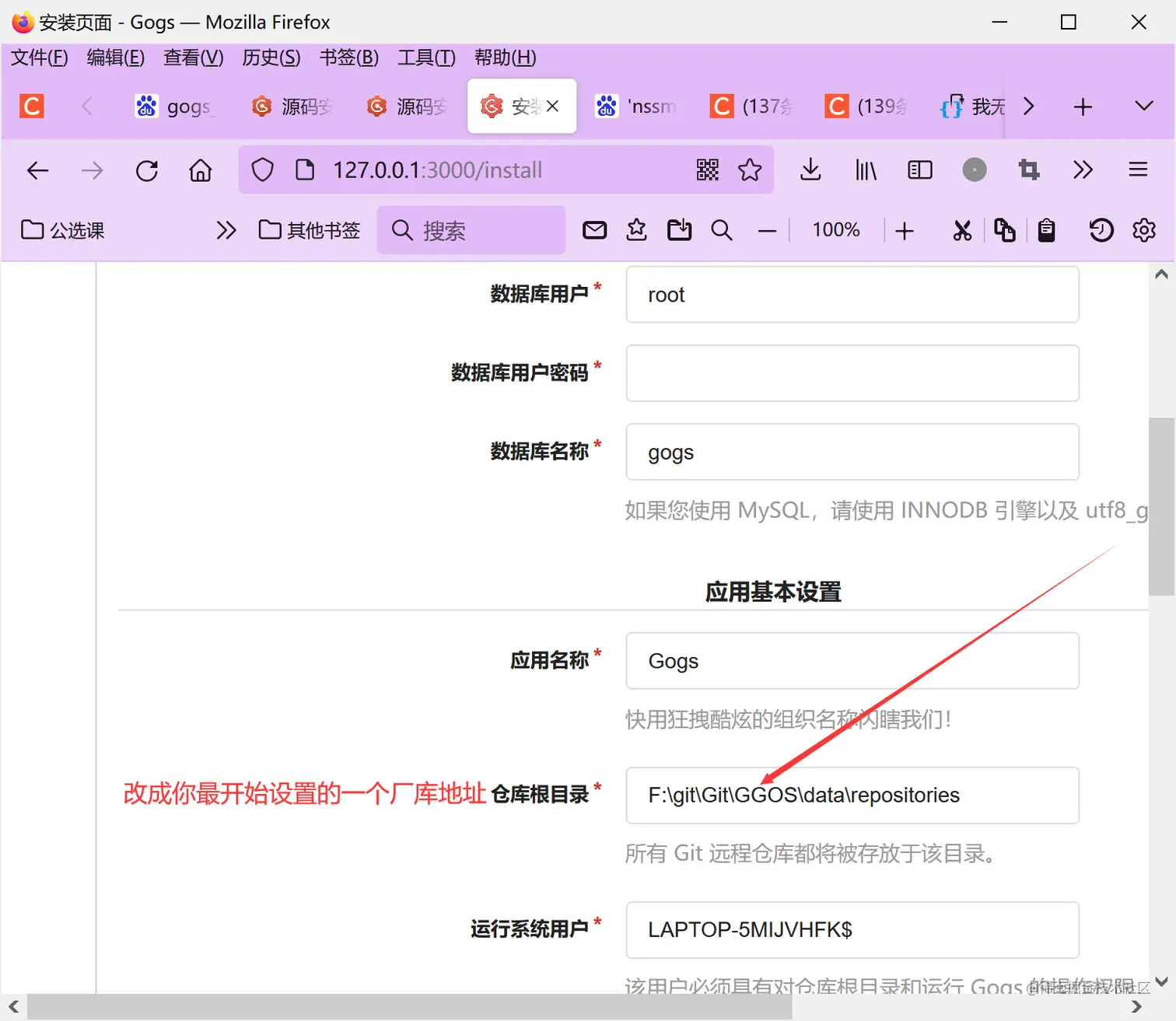The image size is (1176, 1021).
Task: Reload the current page
Action: coord(147,170)
